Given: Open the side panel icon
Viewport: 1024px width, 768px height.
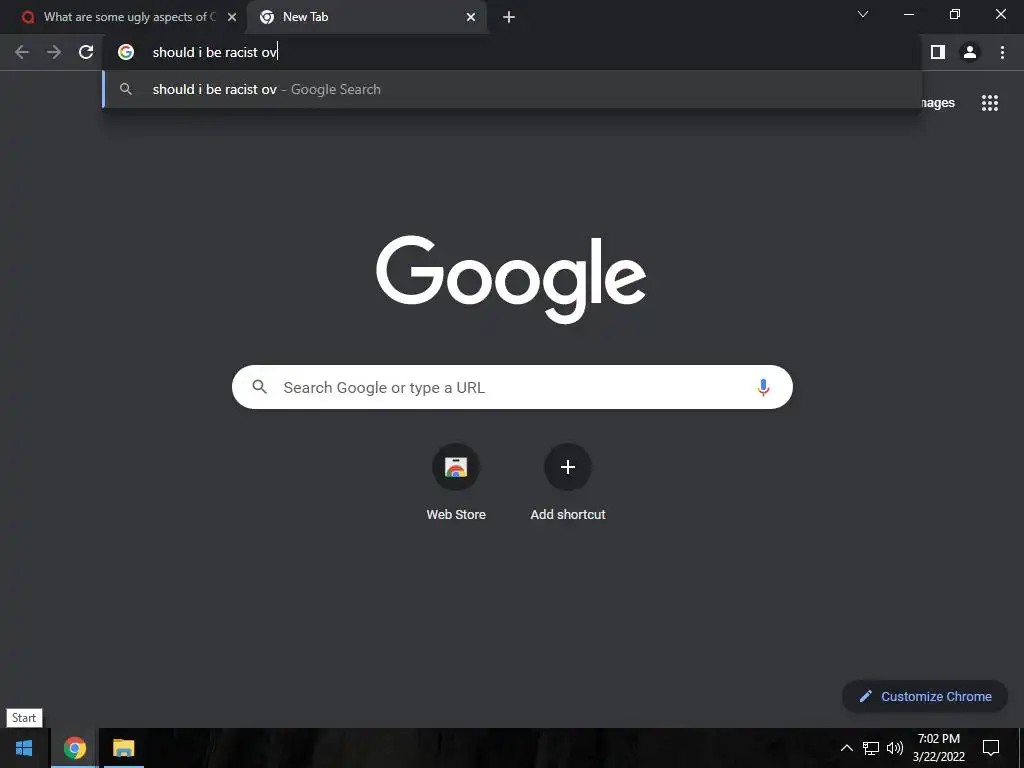Looking at the screenshot, I should (x=938, y=52).
